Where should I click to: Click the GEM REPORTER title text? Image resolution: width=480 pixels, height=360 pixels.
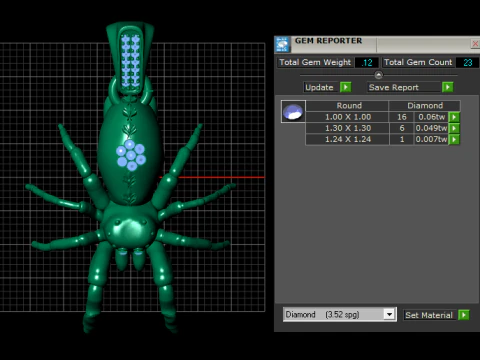coord(328,41)
